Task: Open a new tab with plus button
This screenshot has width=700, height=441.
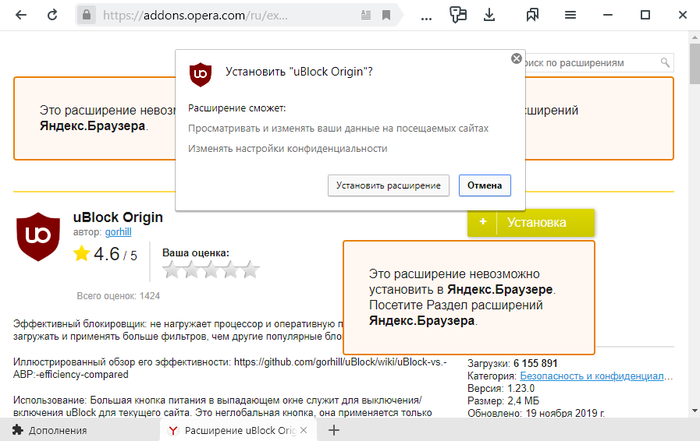Action: (x=334, y=430)
